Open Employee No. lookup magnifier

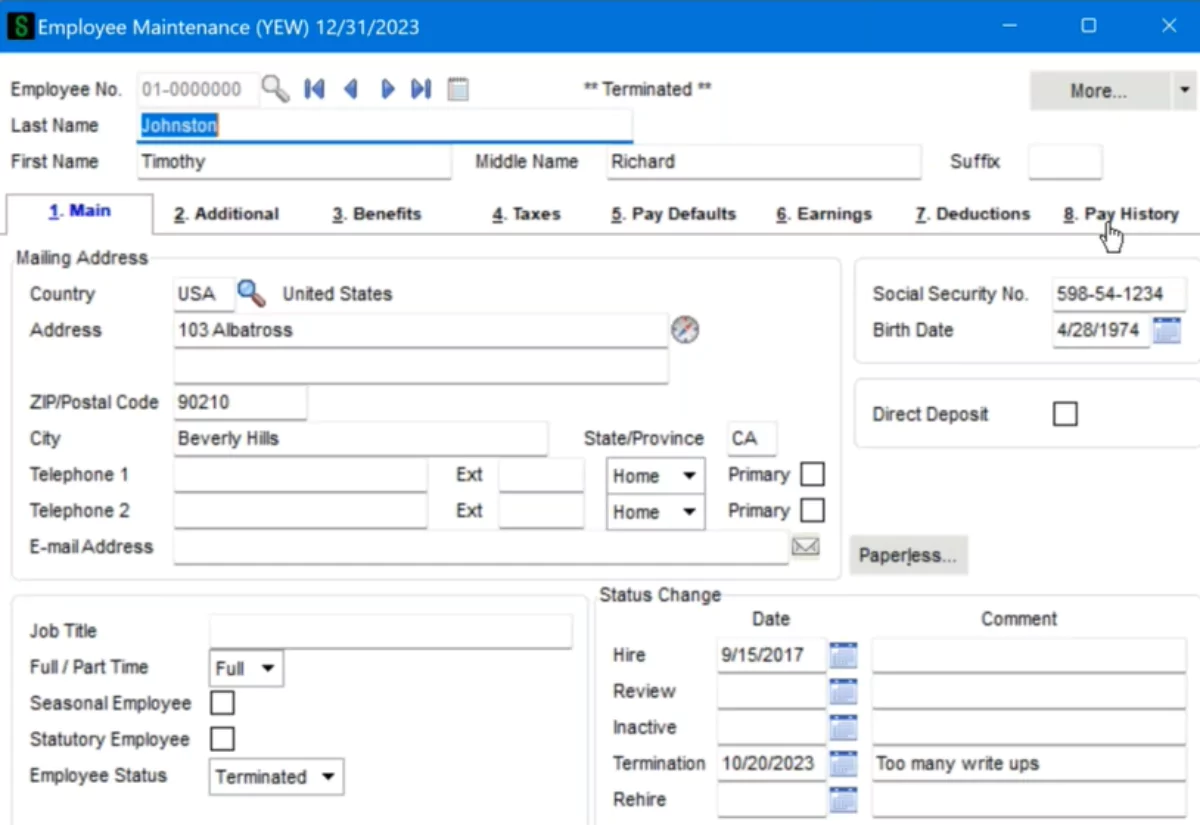pyautogui.click(x=275, y=89)
